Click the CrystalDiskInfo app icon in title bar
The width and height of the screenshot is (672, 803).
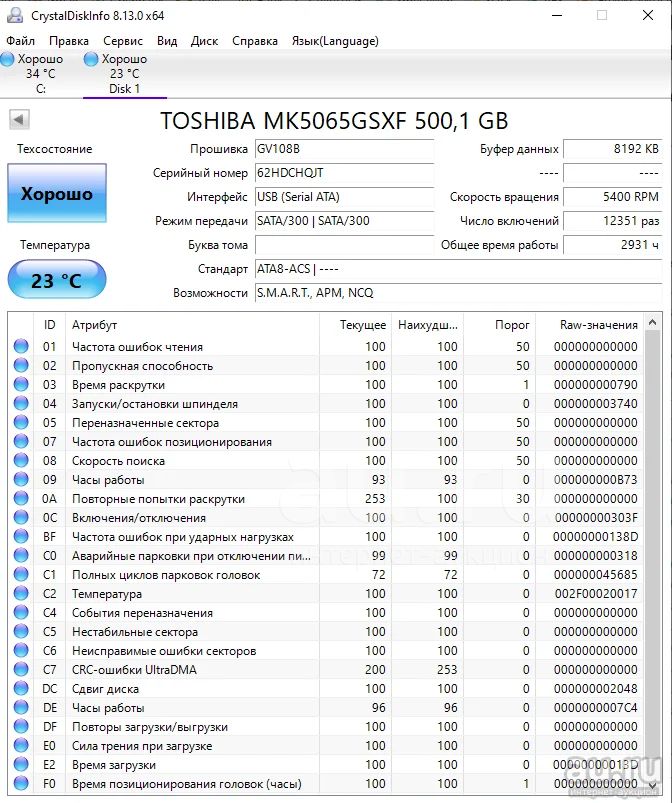(15, 15)
